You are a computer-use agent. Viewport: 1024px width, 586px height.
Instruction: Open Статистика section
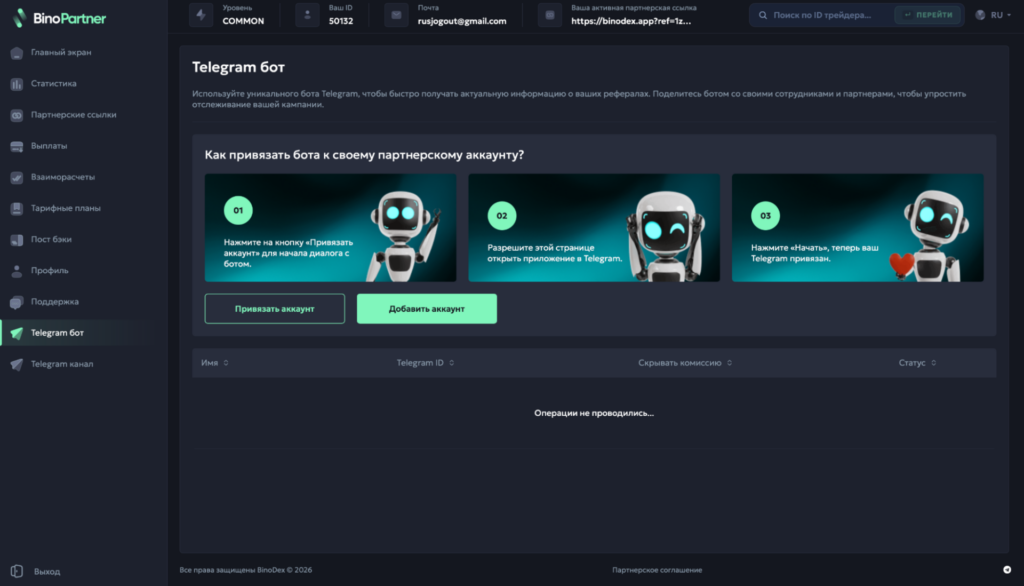pos(54,84)
